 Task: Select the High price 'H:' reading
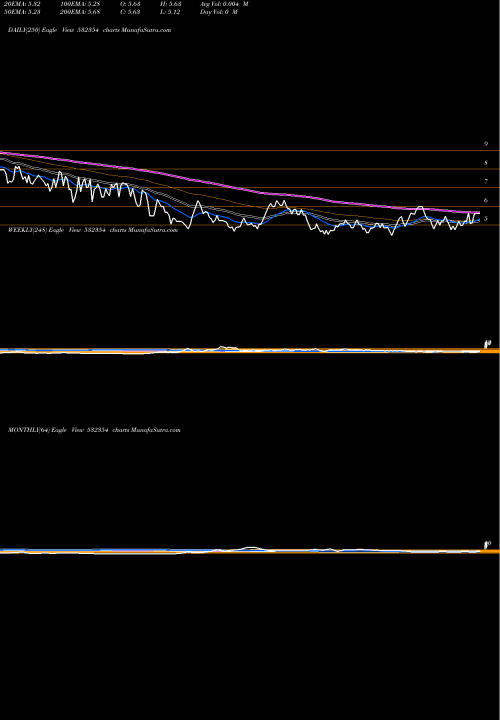click(x=170, y=4)
